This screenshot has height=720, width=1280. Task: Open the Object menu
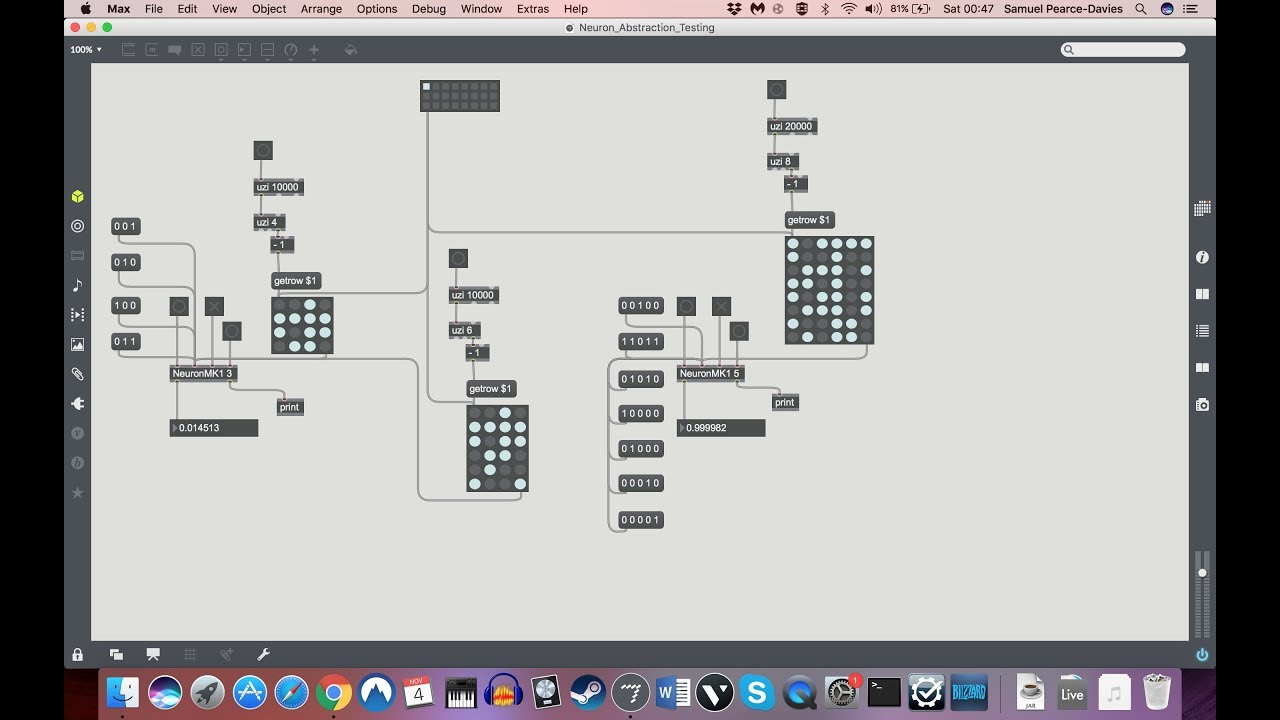(x=269, y=9)
